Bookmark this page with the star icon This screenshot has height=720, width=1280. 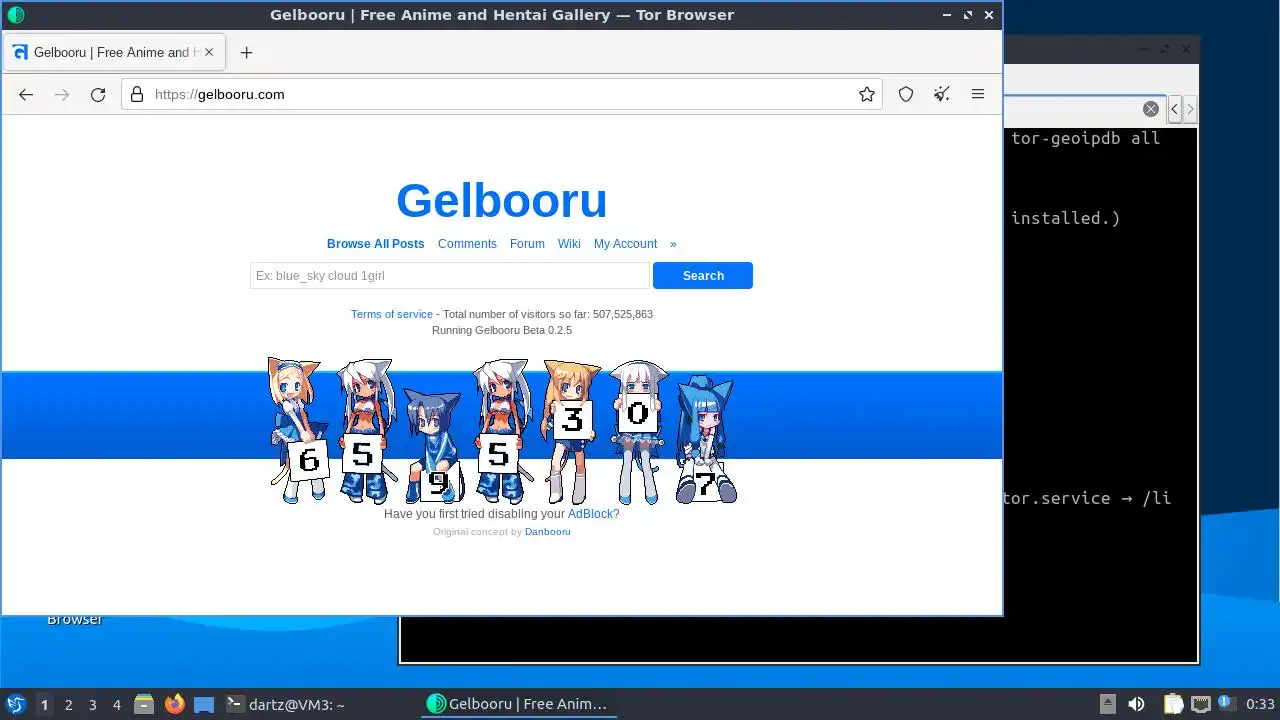(867, 94)
